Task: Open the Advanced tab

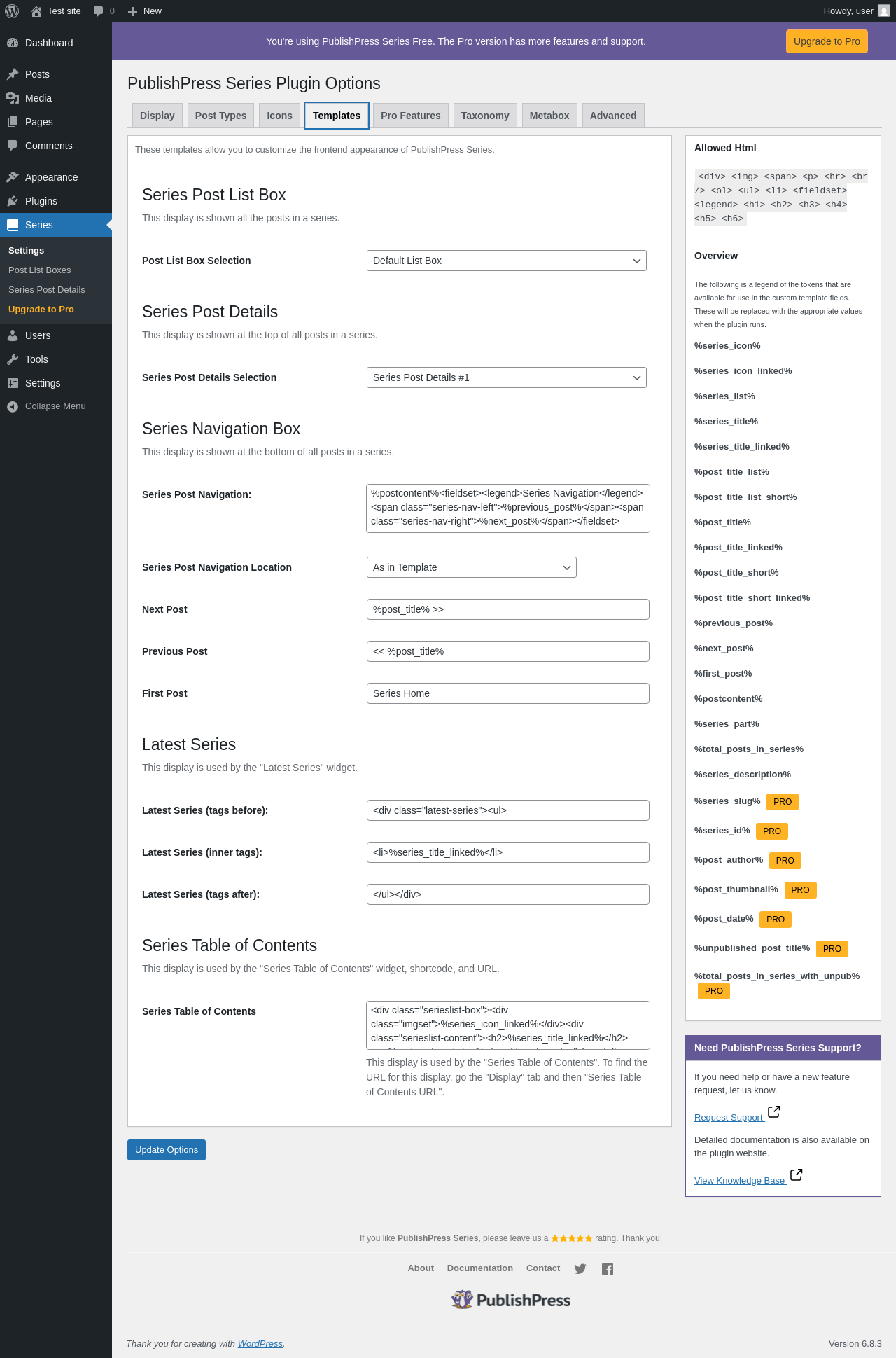Action: (x=613, y=116)
